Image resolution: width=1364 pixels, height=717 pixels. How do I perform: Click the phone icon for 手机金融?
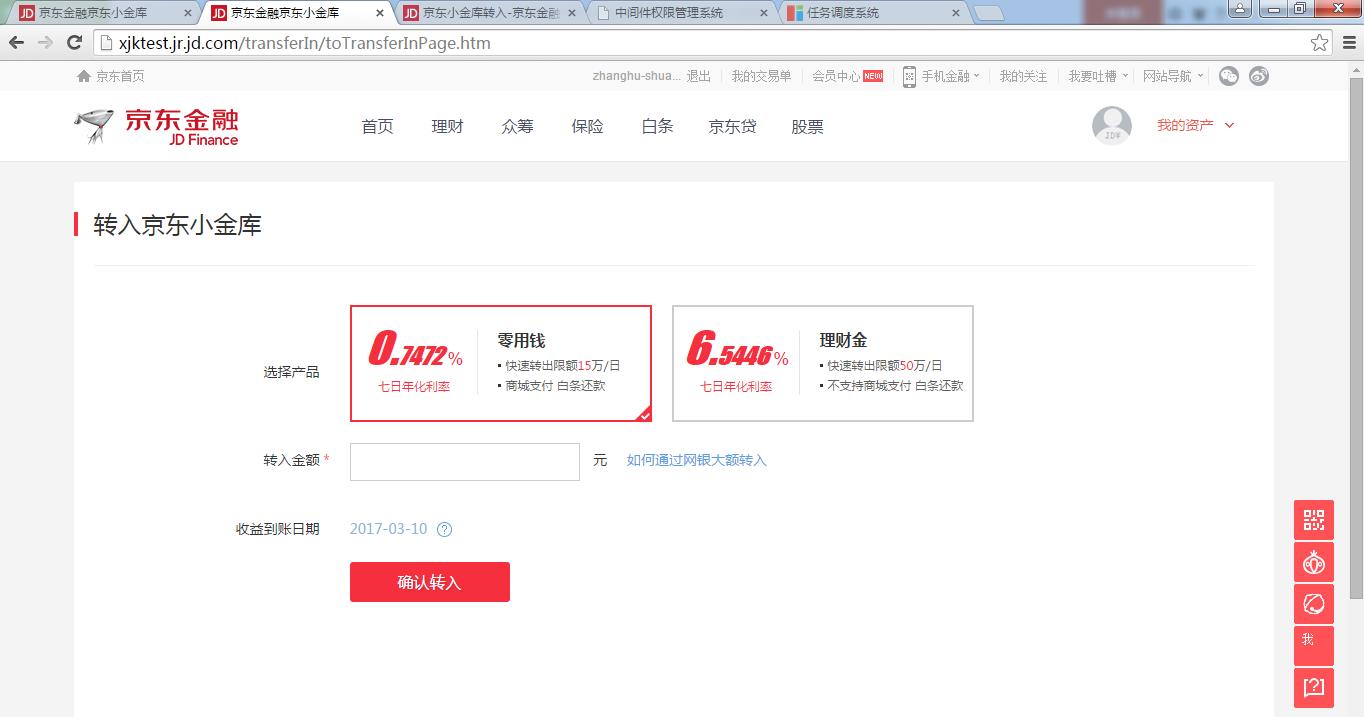click(x=909, y=76)
